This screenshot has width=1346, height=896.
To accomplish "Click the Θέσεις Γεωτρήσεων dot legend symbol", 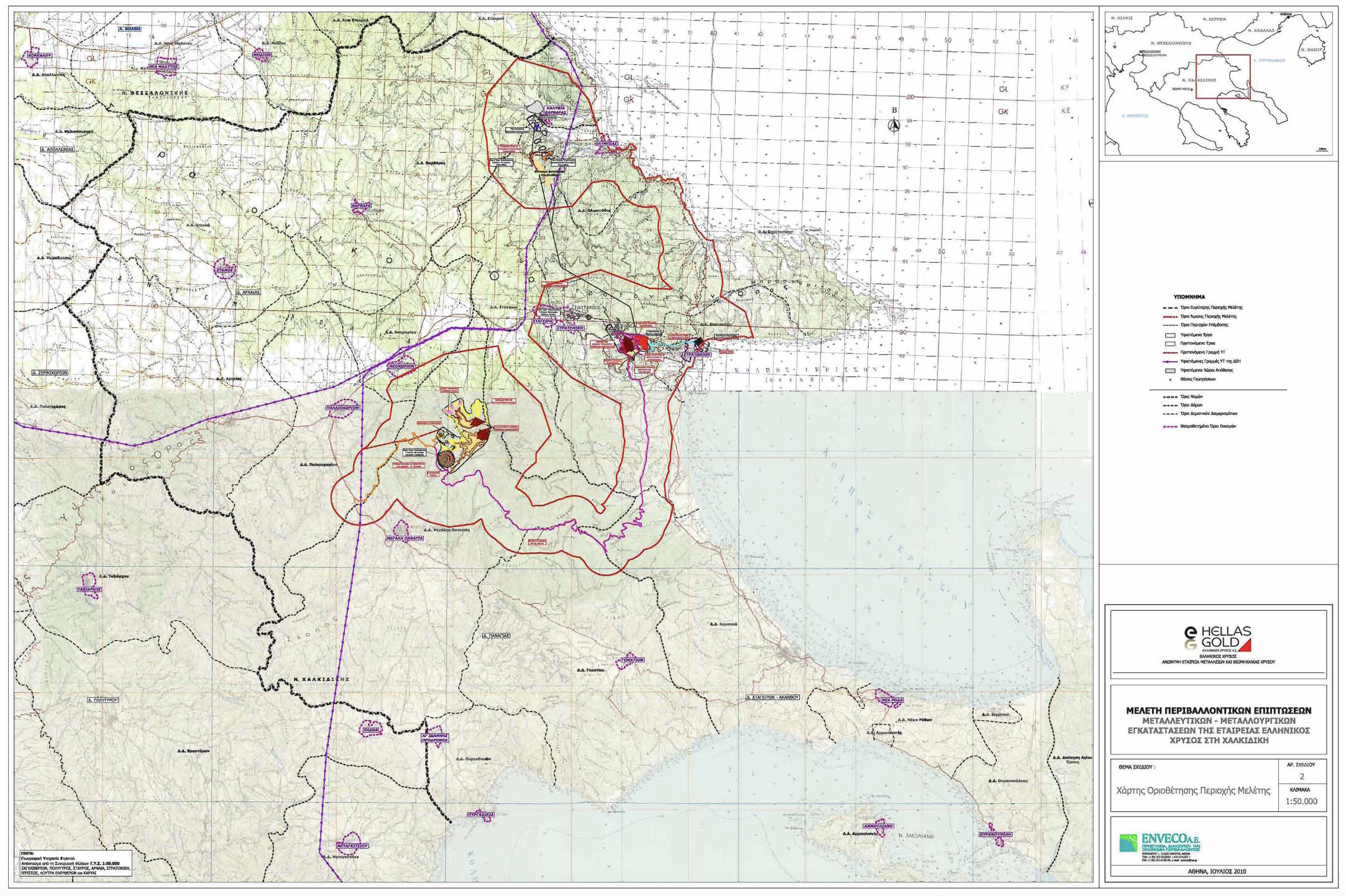I will click(x=1170, y=379).
